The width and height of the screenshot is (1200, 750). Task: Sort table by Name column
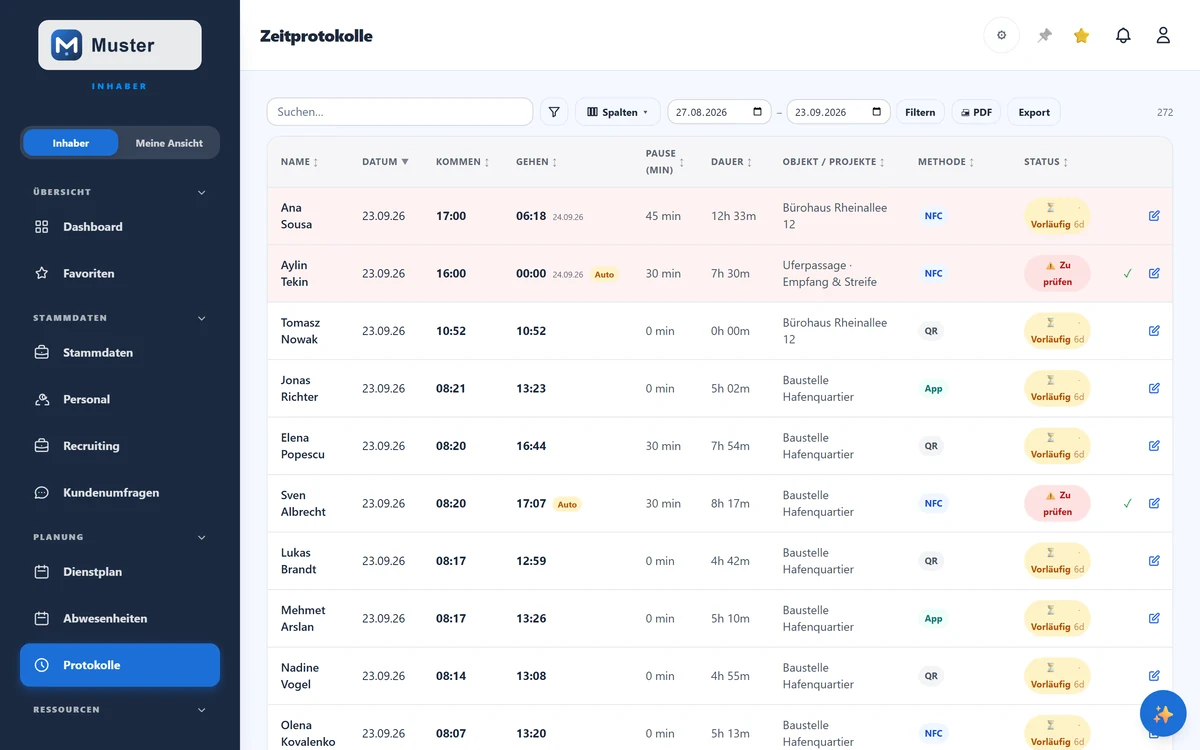[x=300, y=162]
